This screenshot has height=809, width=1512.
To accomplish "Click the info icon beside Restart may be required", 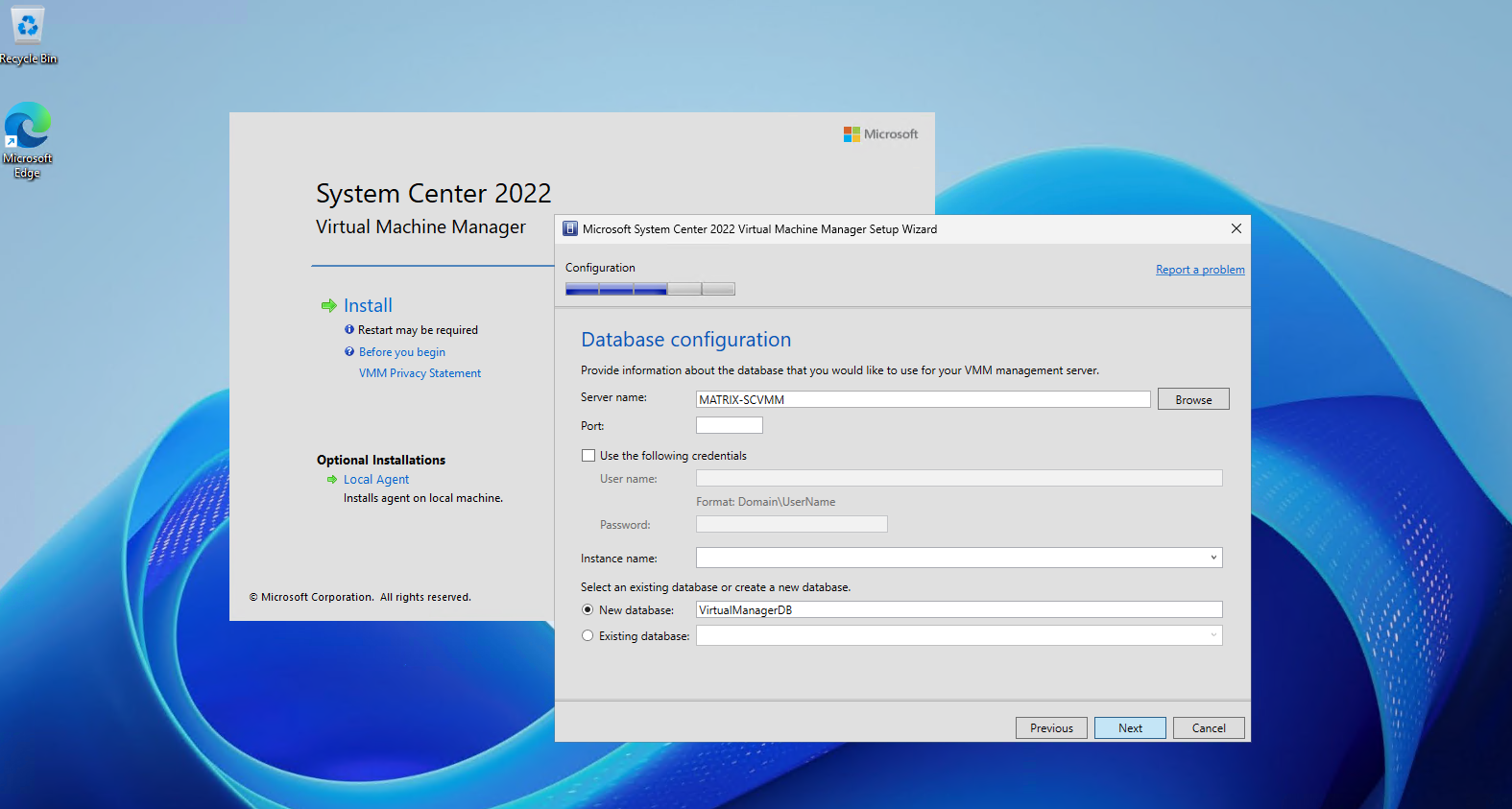I will [x=349, y=329].
